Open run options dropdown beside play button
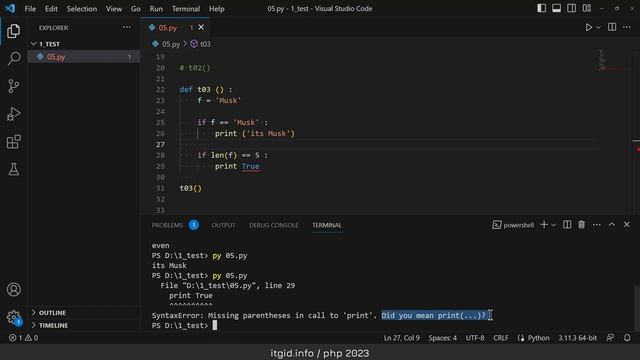Screen dimensions: 640x360 pos(598,27)
